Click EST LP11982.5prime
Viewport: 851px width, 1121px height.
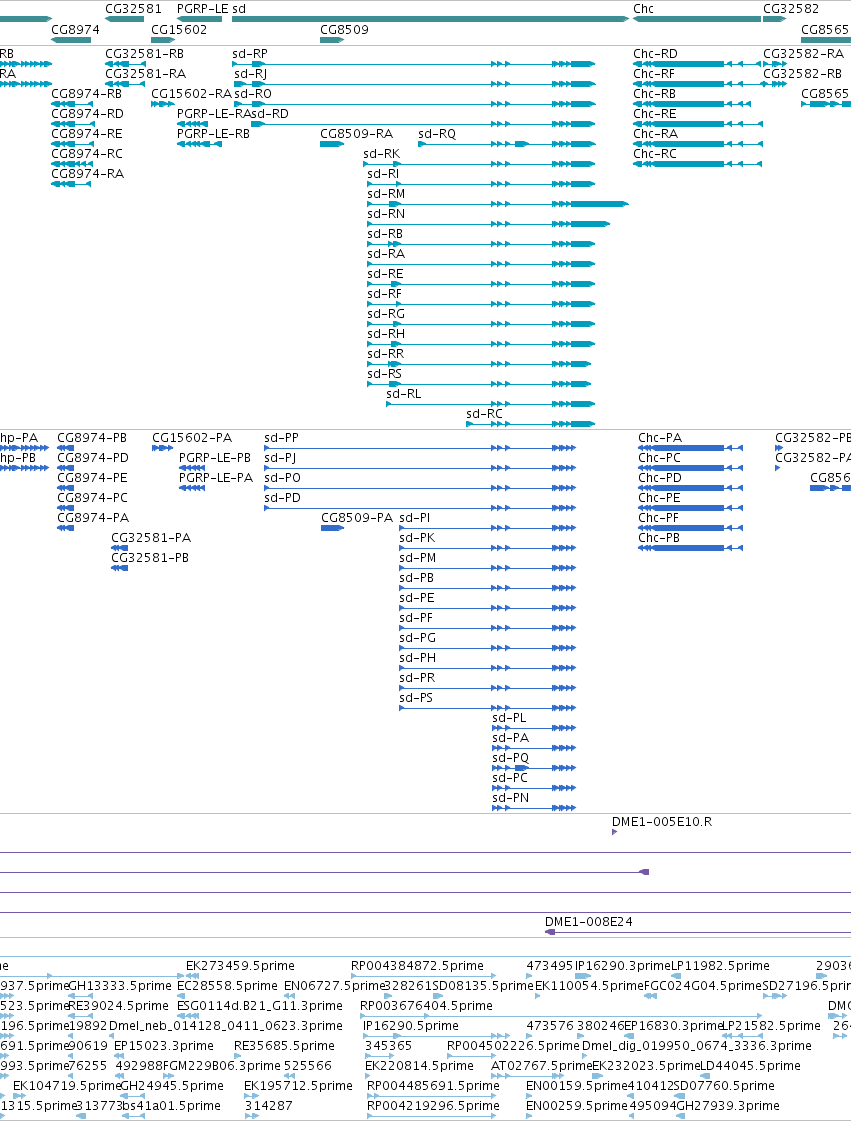point(720,966)
